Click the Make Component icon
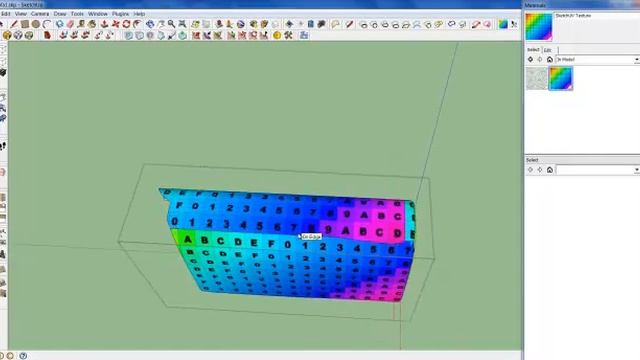 click(x=60, y=24)
